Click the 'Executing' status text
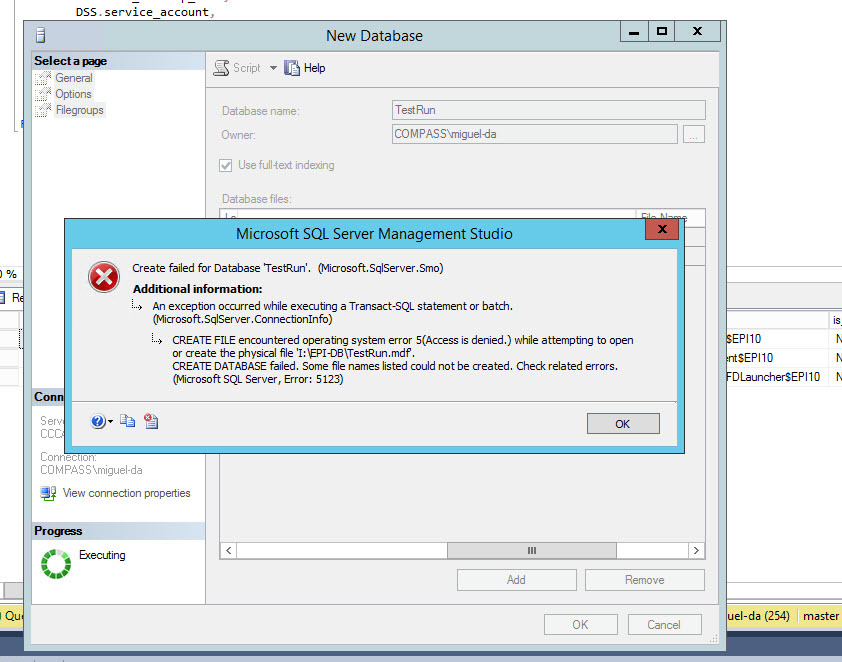This screenshot has height=662, width=842. click(102, 555)
